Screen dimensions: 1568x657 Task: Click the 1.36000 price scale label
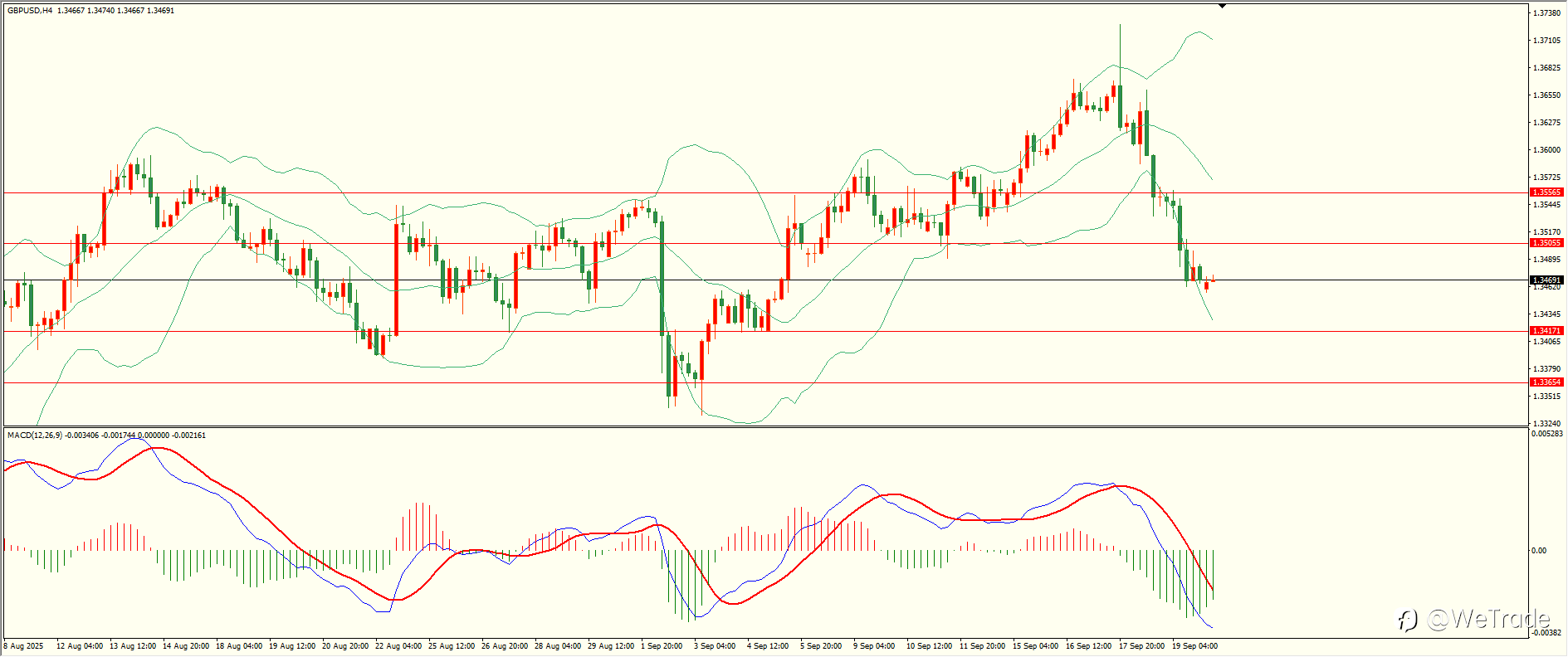coord(1546,150)
